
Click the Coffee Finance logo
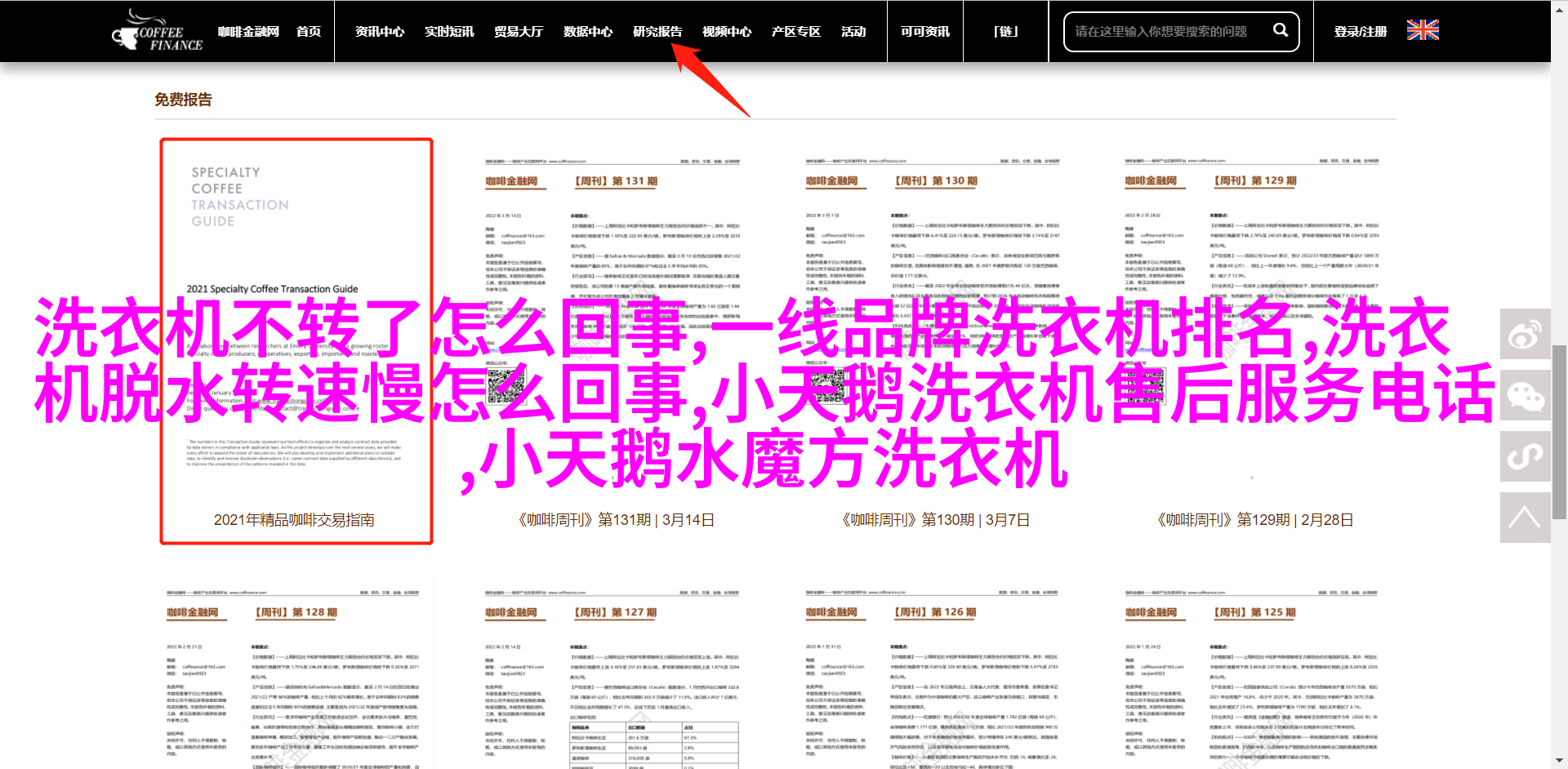[x=157, y=30]
